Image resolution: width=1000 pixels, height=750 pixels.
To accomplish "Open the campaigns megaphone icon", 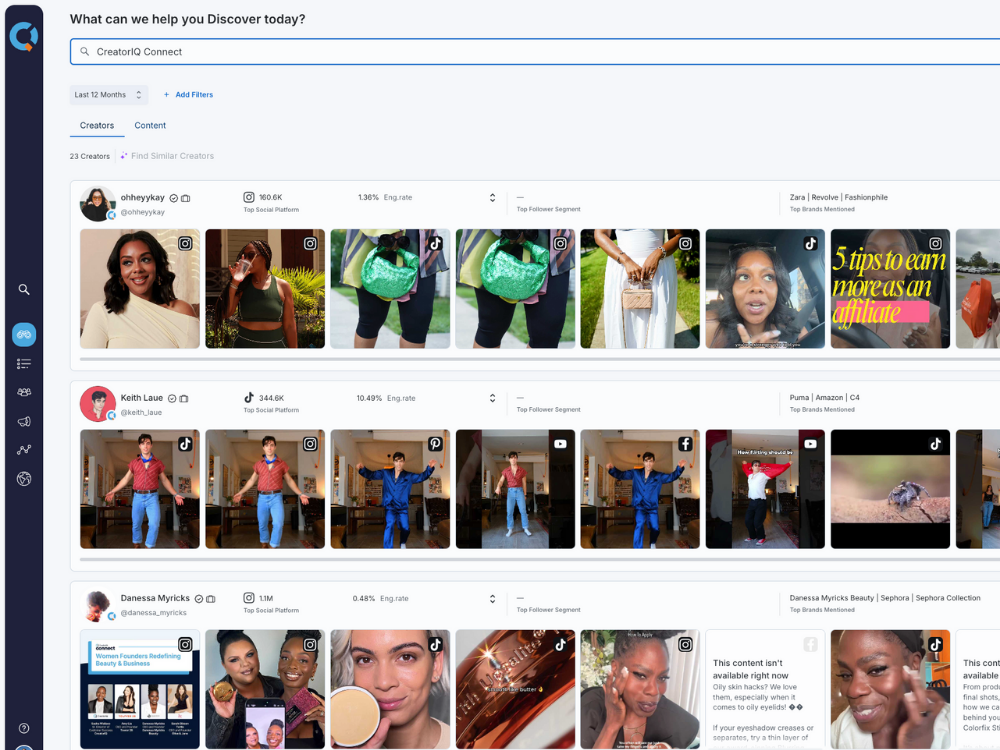I will [23, 420].
